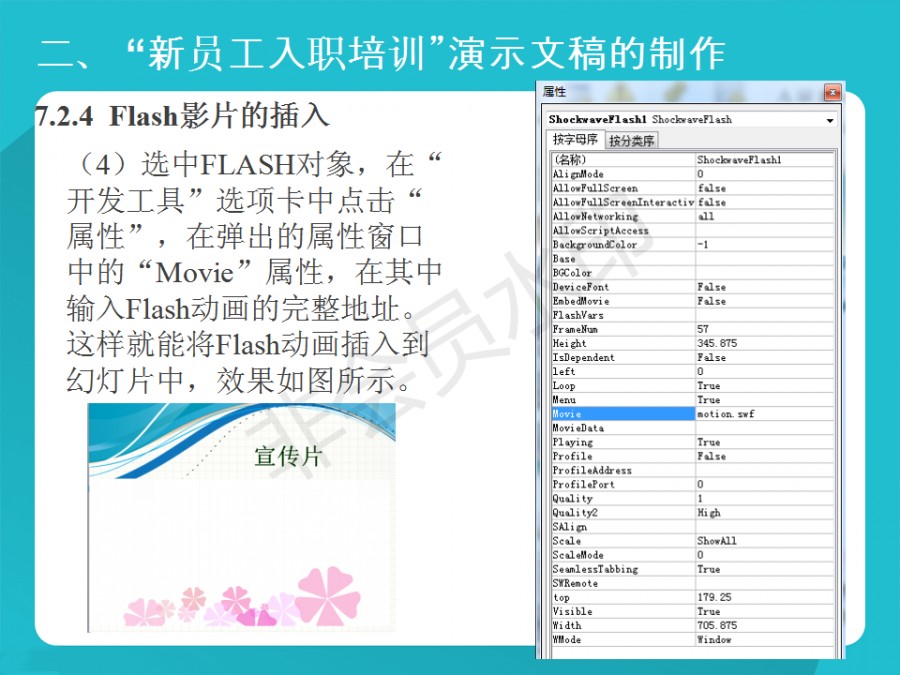This screenshot has width=900, height=675.
Task: Click the 宣传片 Flash slide preview
Action: (x=241, y=517)
